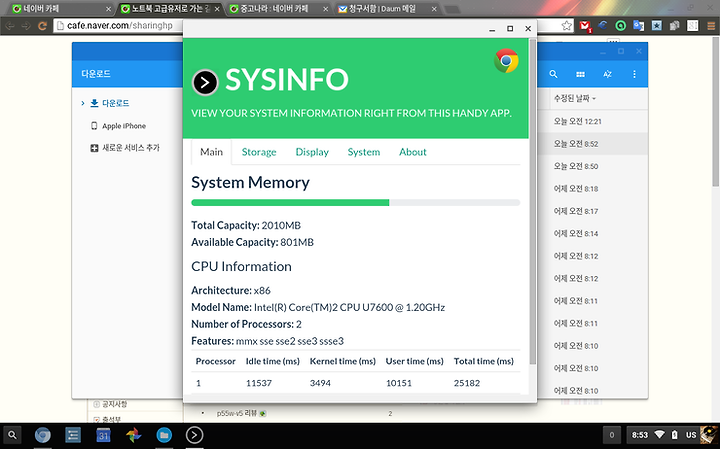Click the Gmail extension icon
Viewport: 720px width, 449px height.
coord(585,26)
